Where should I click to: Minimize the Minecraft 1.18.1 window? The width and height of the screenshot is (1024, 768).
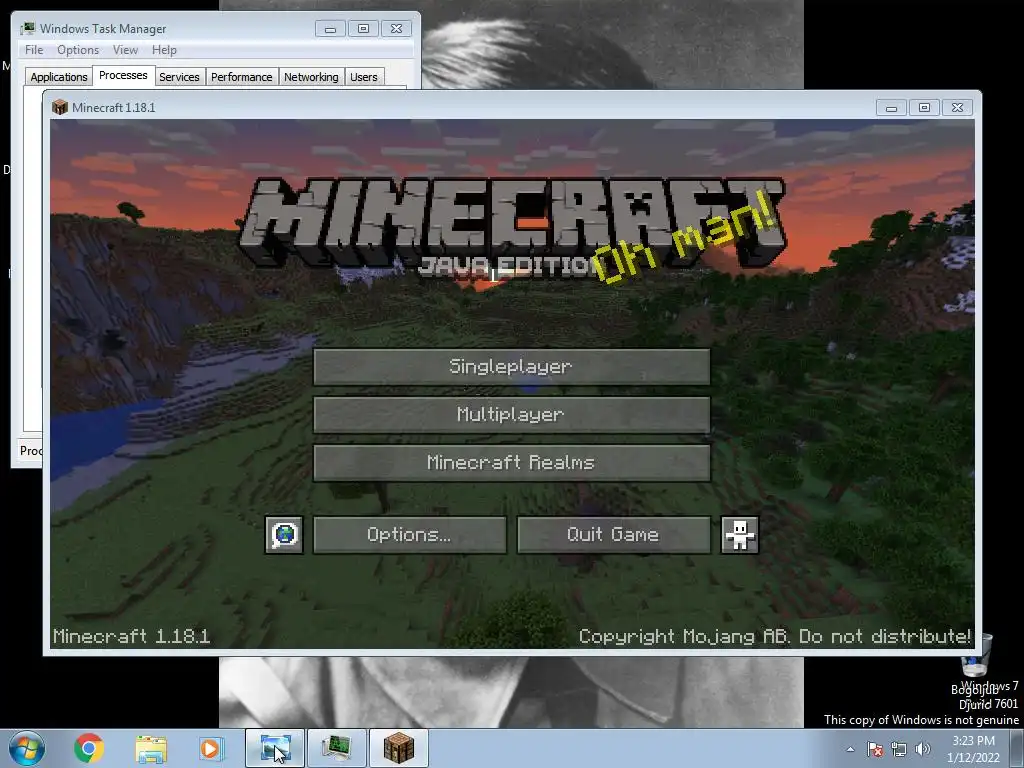point(891,108)
